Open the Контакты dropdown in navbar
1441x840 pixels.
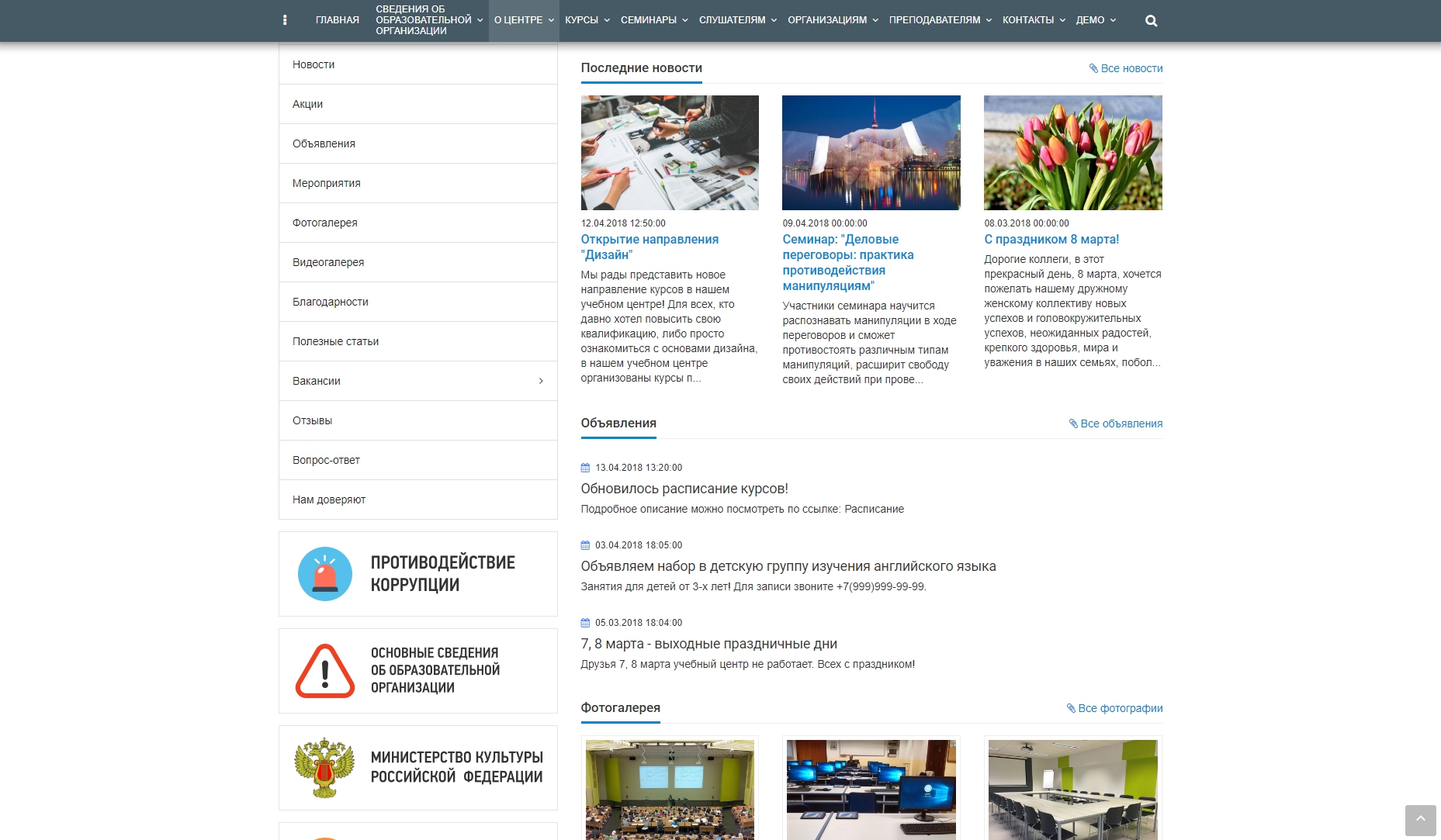[x=1033, y=20]
